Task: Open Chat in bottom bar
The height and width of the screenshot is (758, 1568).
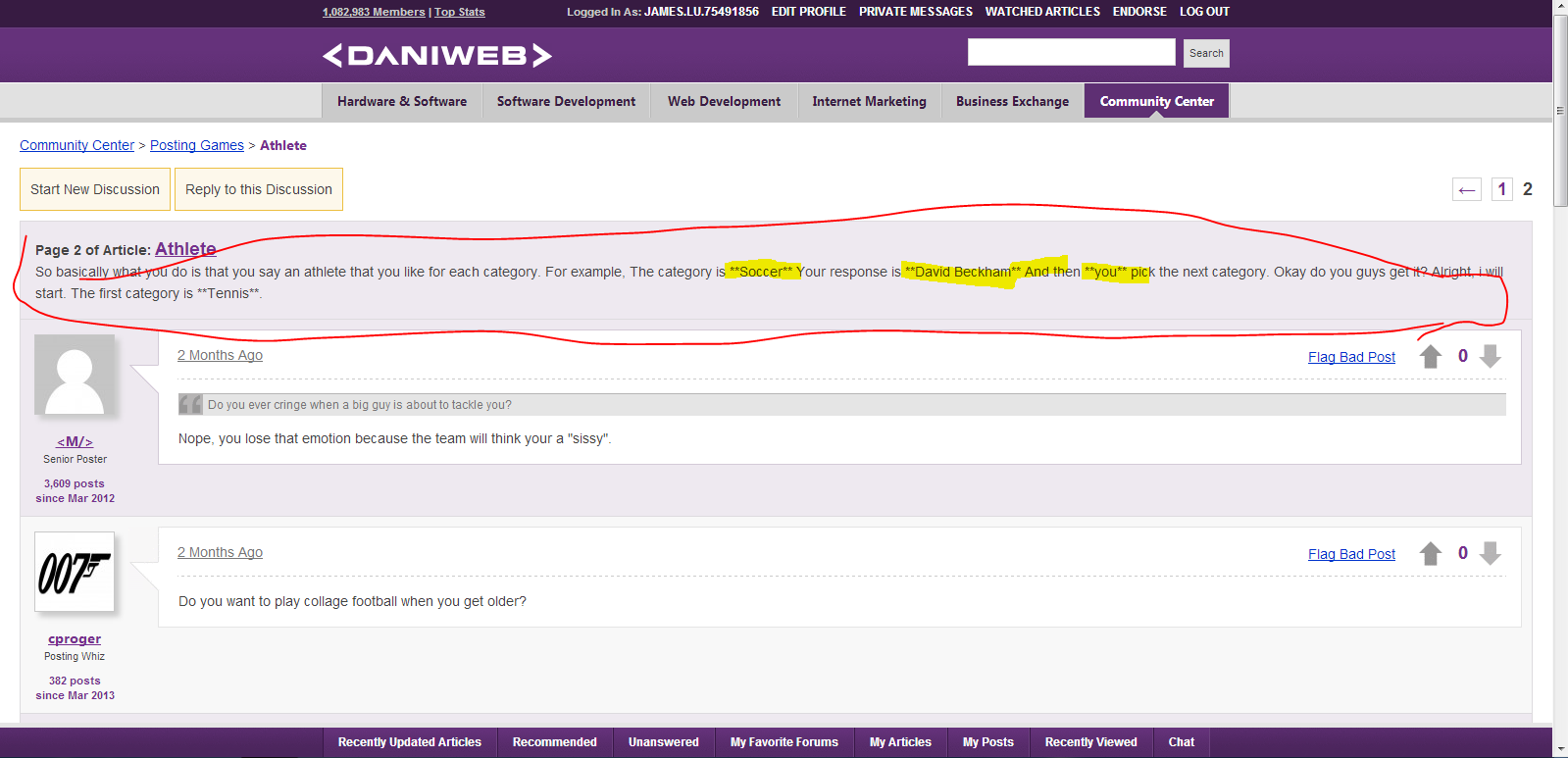Action: [1182, 742]
